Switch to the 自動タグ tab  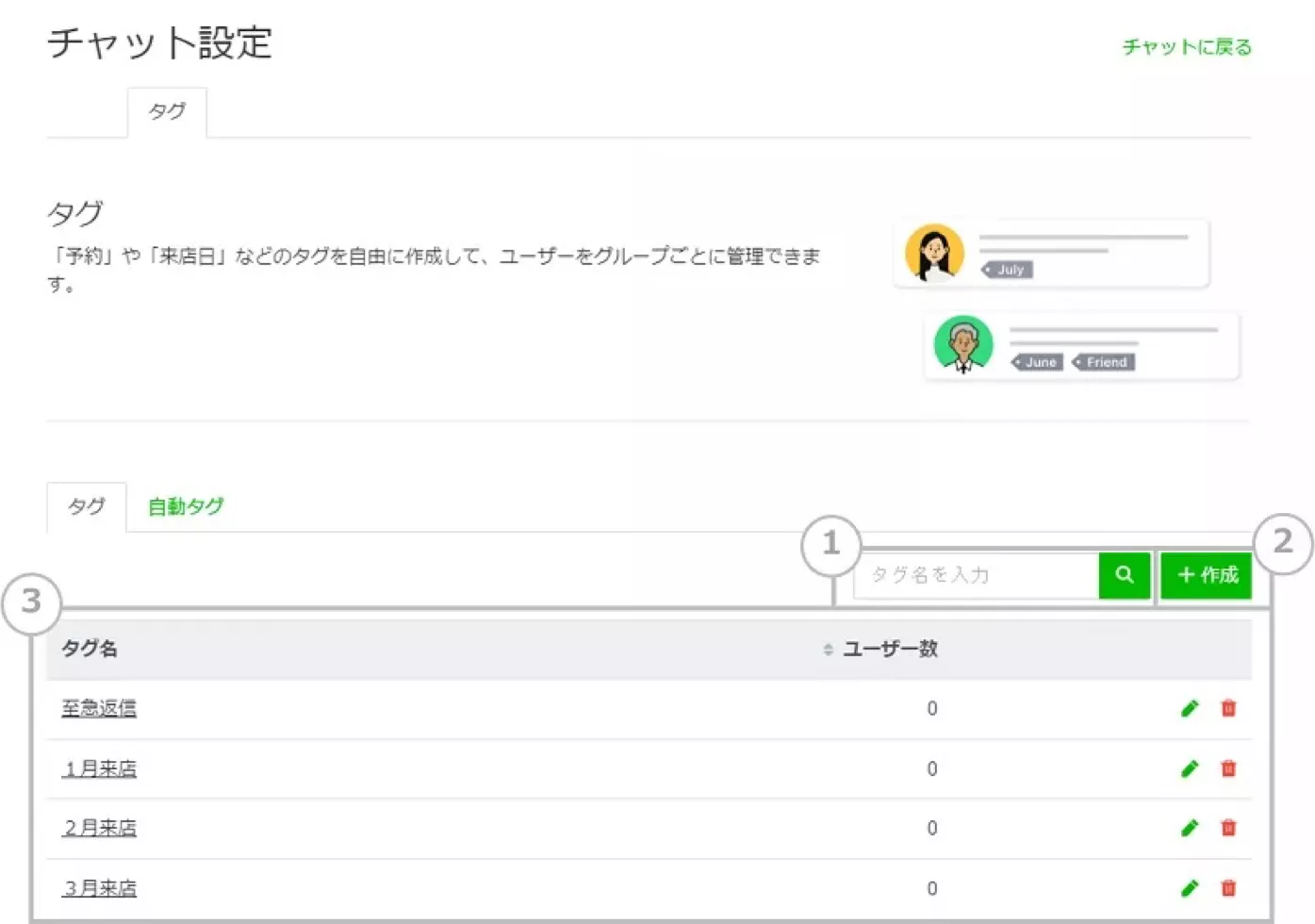coord(186,506)
